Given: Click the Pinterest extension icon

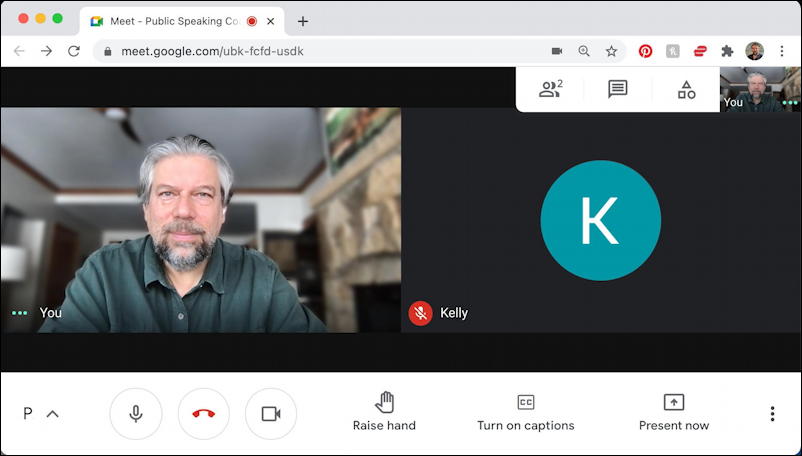Looking at the screenshot, I should (645, 51).
